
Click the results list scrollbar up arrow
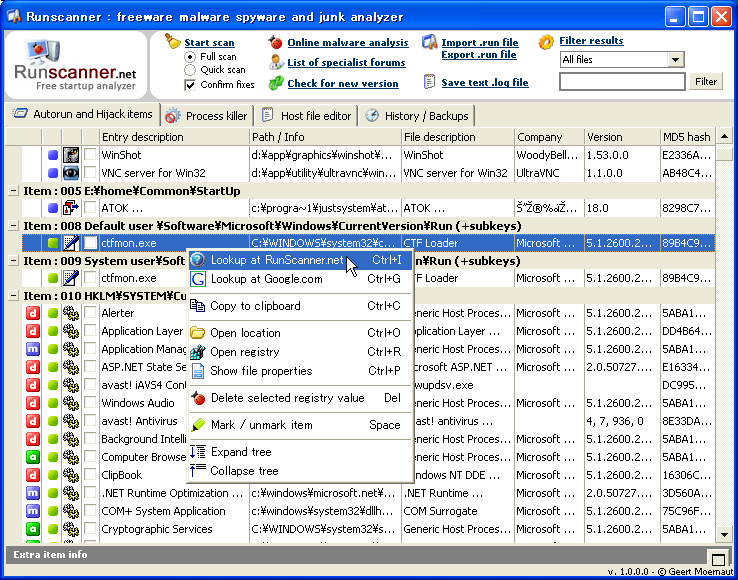tap(724, 137)
